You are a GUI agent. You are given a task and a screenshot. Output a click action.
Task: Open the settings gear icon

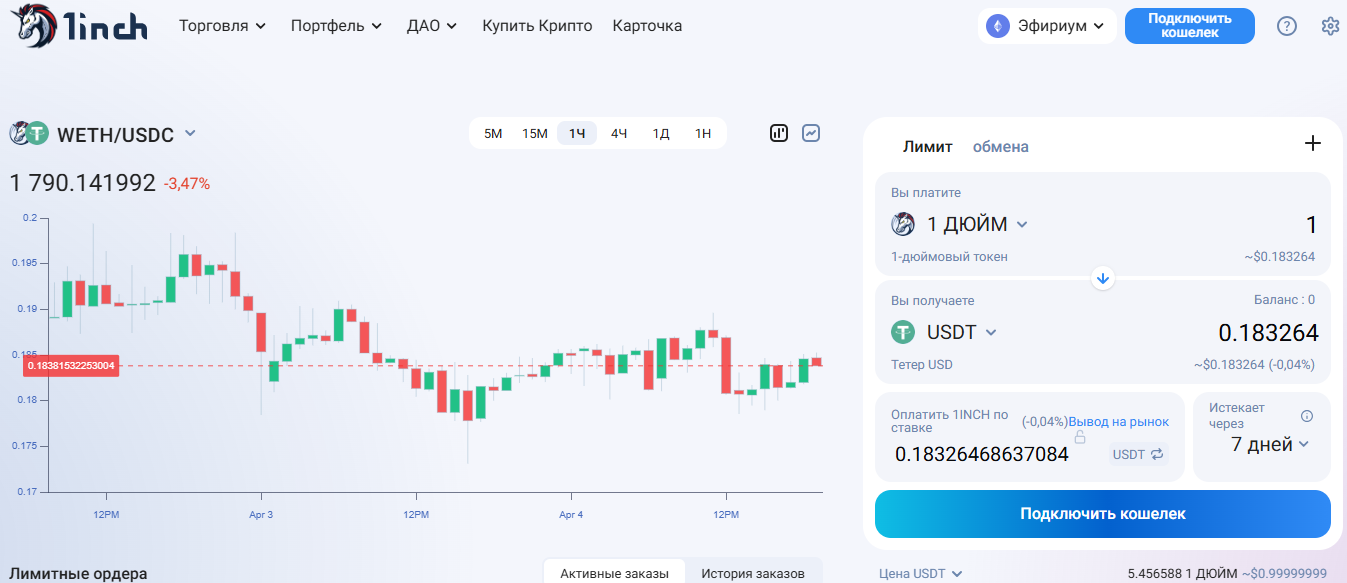pos(1330,26)
